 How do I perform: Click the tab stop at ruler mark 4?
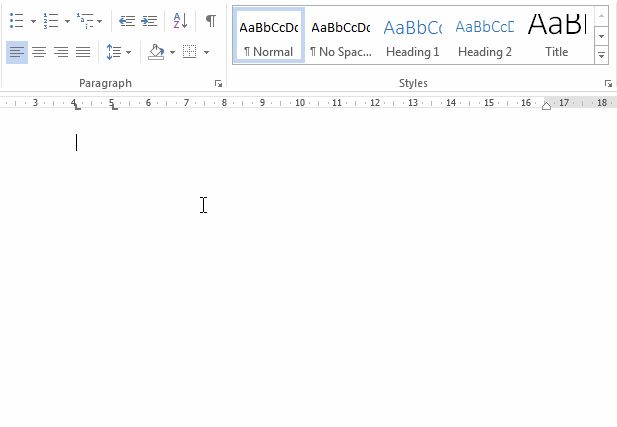pos(78,106)
